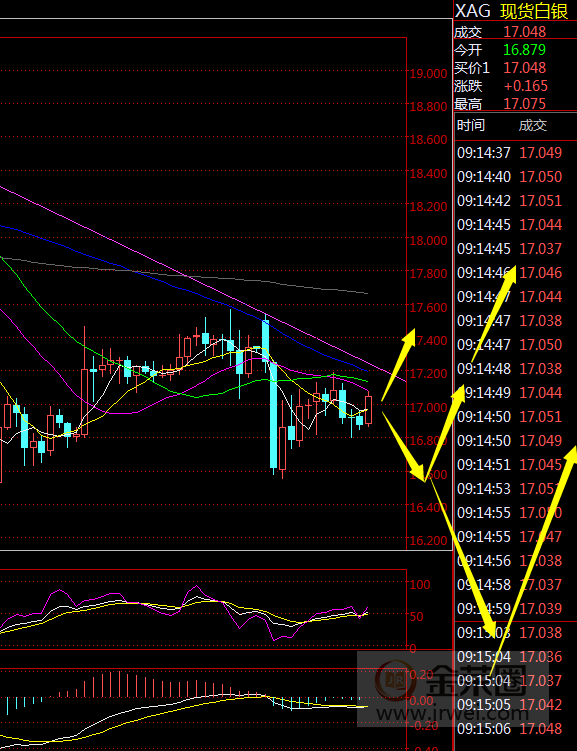The height and width of the screenshot is (751, 577).
Task: Click the latest red candlestick on chart
Action: pyautogui.click(x=368, y=410)
